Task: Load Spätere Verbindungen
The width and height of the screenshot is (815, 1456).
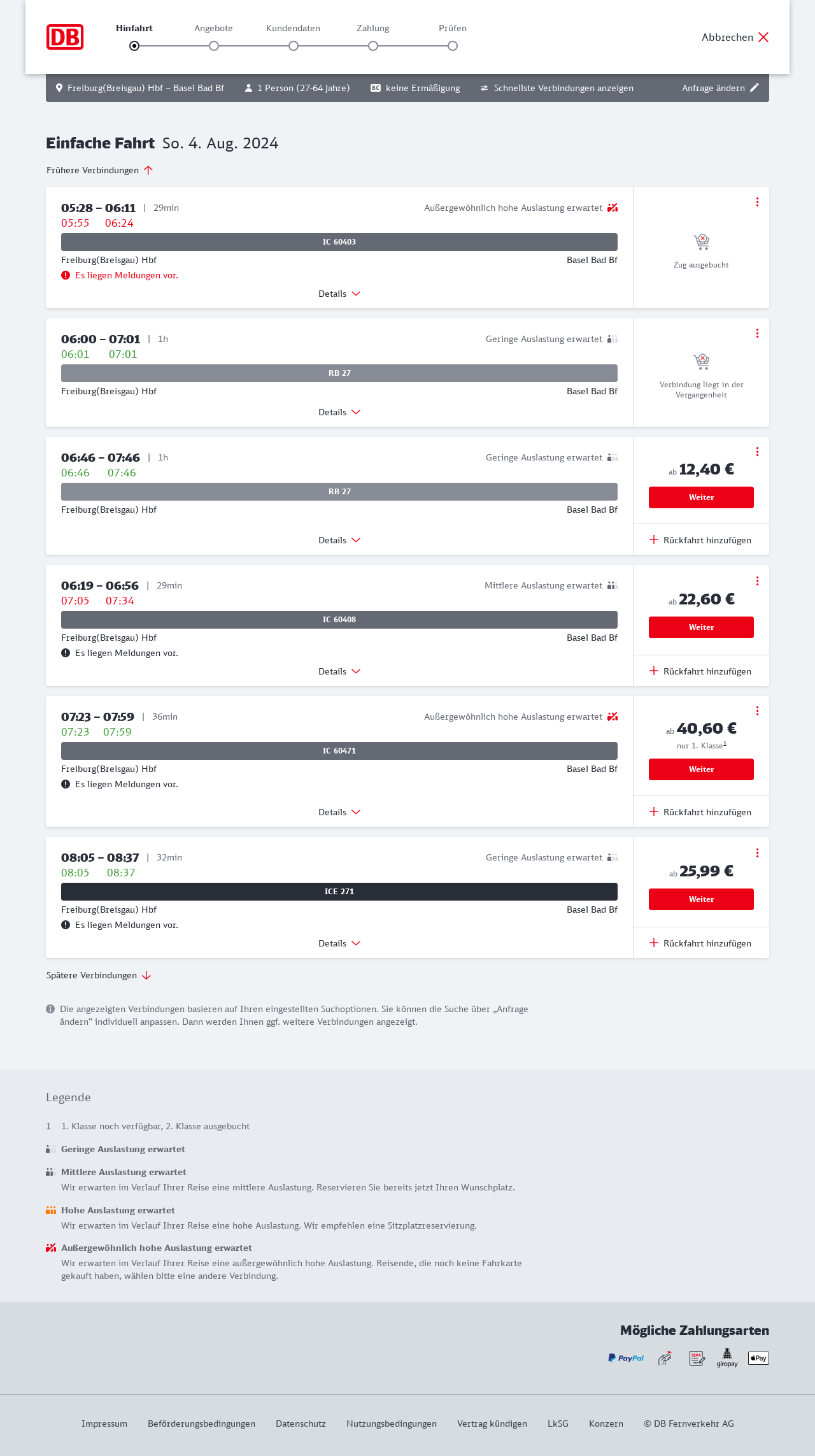Action: coord(99,975)
